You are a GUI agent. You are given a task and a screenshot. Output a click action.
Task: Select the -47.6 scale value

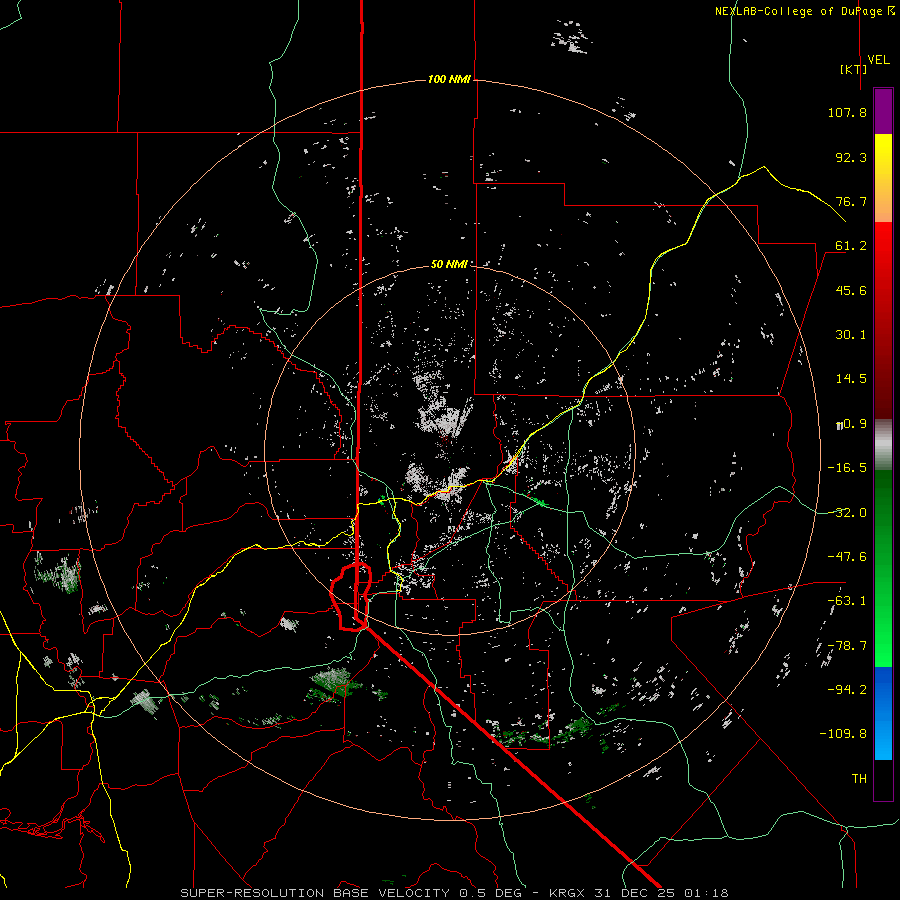tap(847, 557)
